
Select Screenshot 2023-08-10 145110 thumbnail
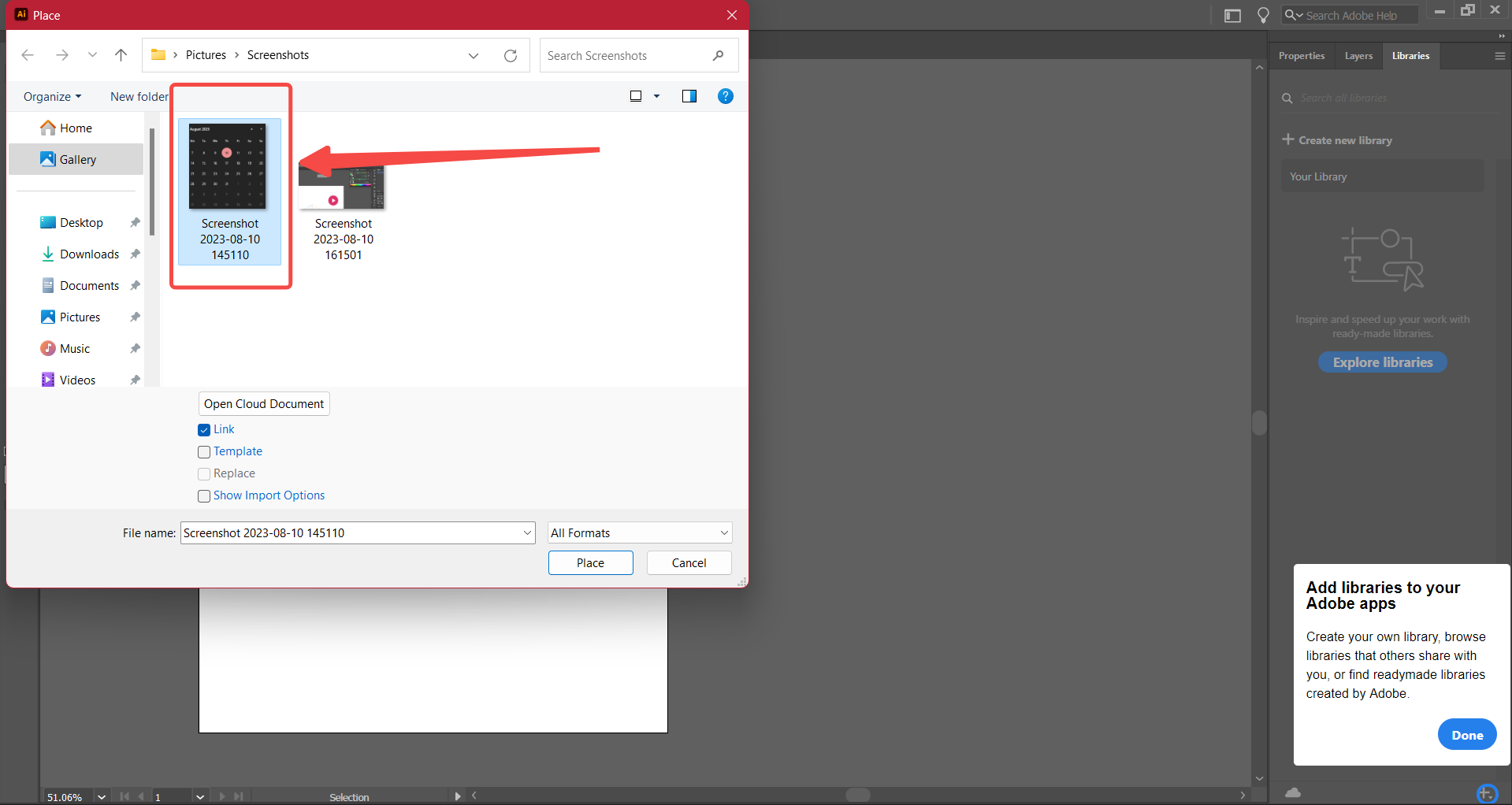(229, 191)
